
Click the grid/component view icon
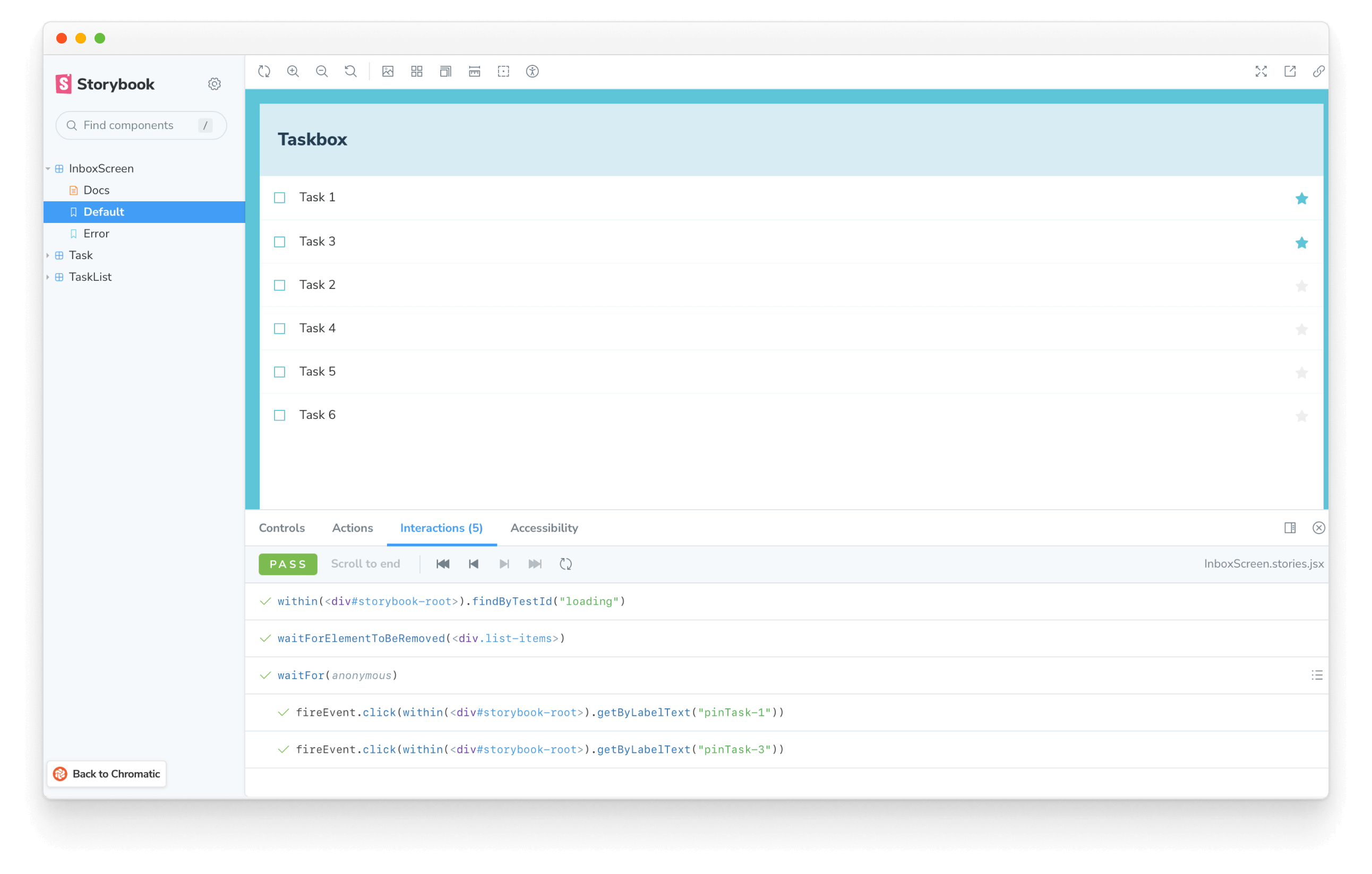pos(416,71)
